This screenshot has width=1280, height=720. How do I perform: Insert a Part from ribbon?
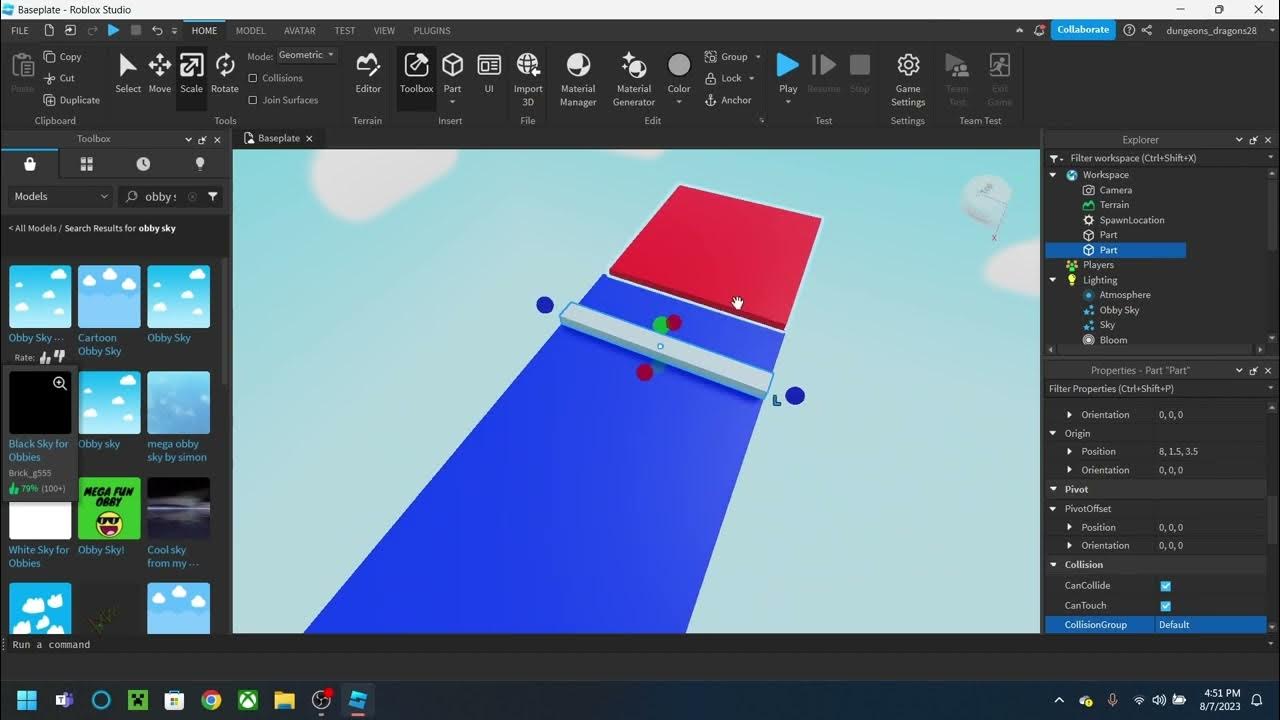tap(452, 74)
